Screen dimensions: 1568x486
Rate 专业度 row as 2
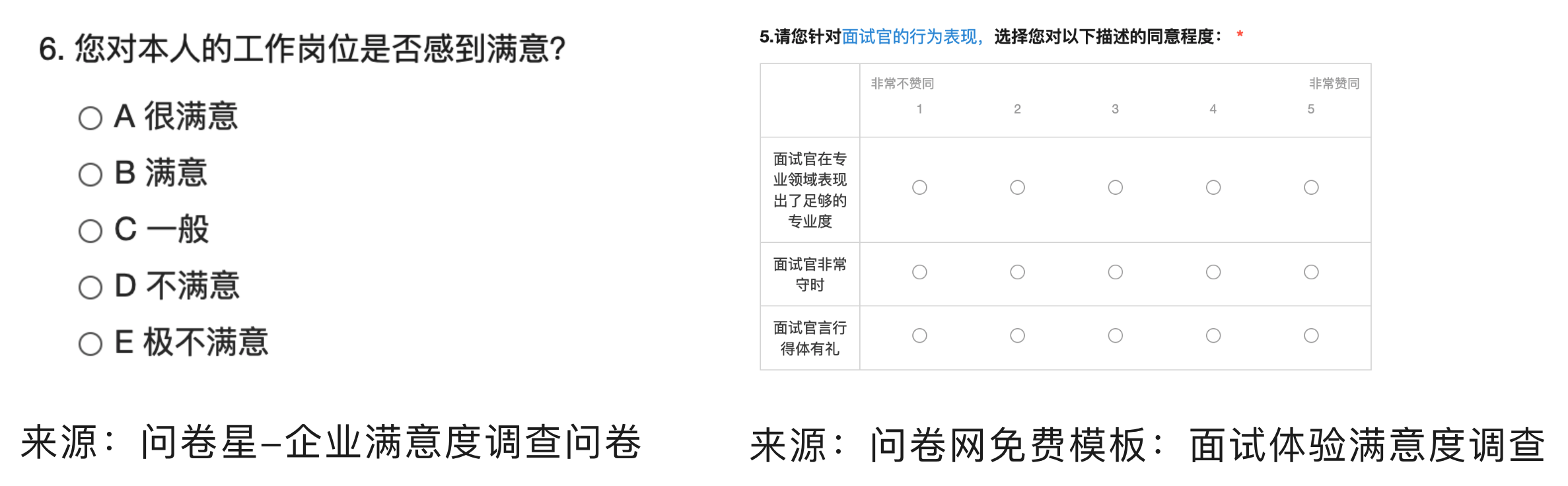[1017, 188]
